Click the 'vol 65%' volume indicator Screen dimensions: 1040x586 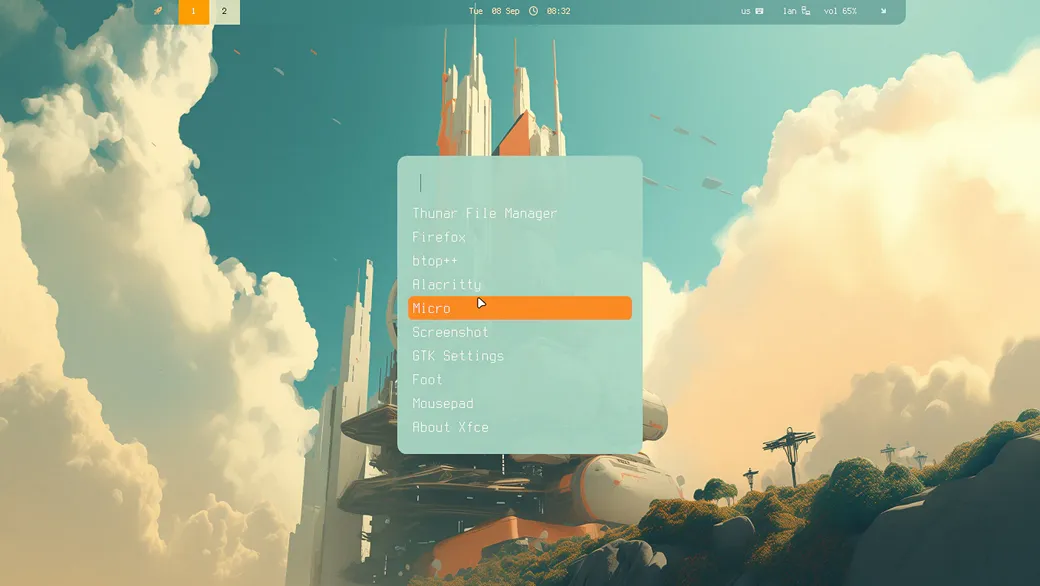tap(840, 11)
